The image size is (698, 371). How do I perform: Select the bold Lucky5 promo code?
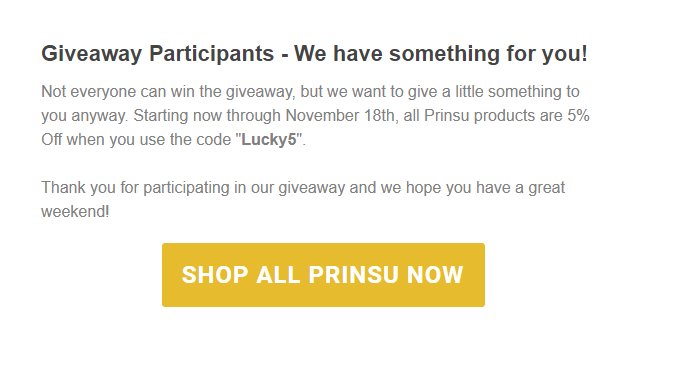pyautogui.click(x=269, y=139)
